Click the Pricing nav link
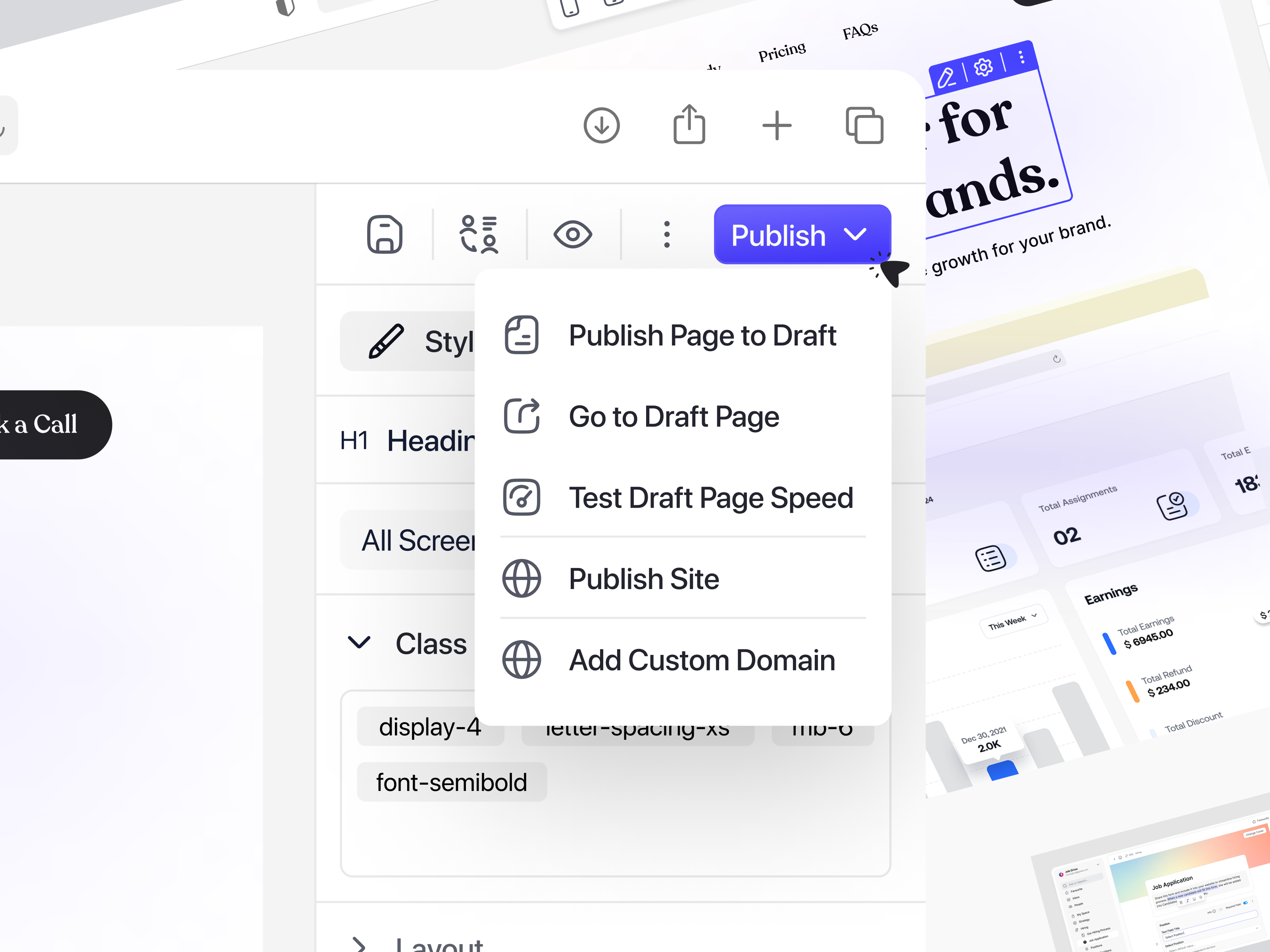Image resolution: width=1270 pixels, height=952 pixels. (782, 52)
